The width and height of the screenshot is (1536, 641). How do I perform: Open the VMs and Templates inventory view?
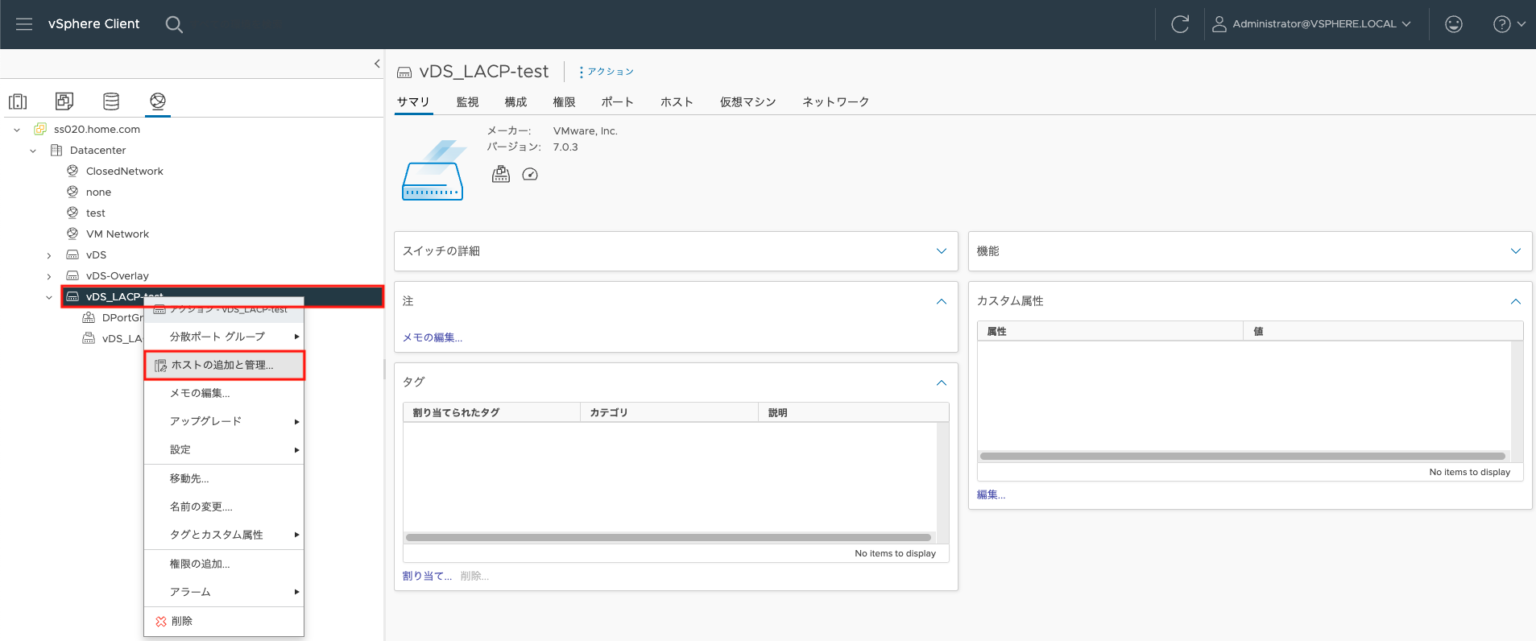63,101
